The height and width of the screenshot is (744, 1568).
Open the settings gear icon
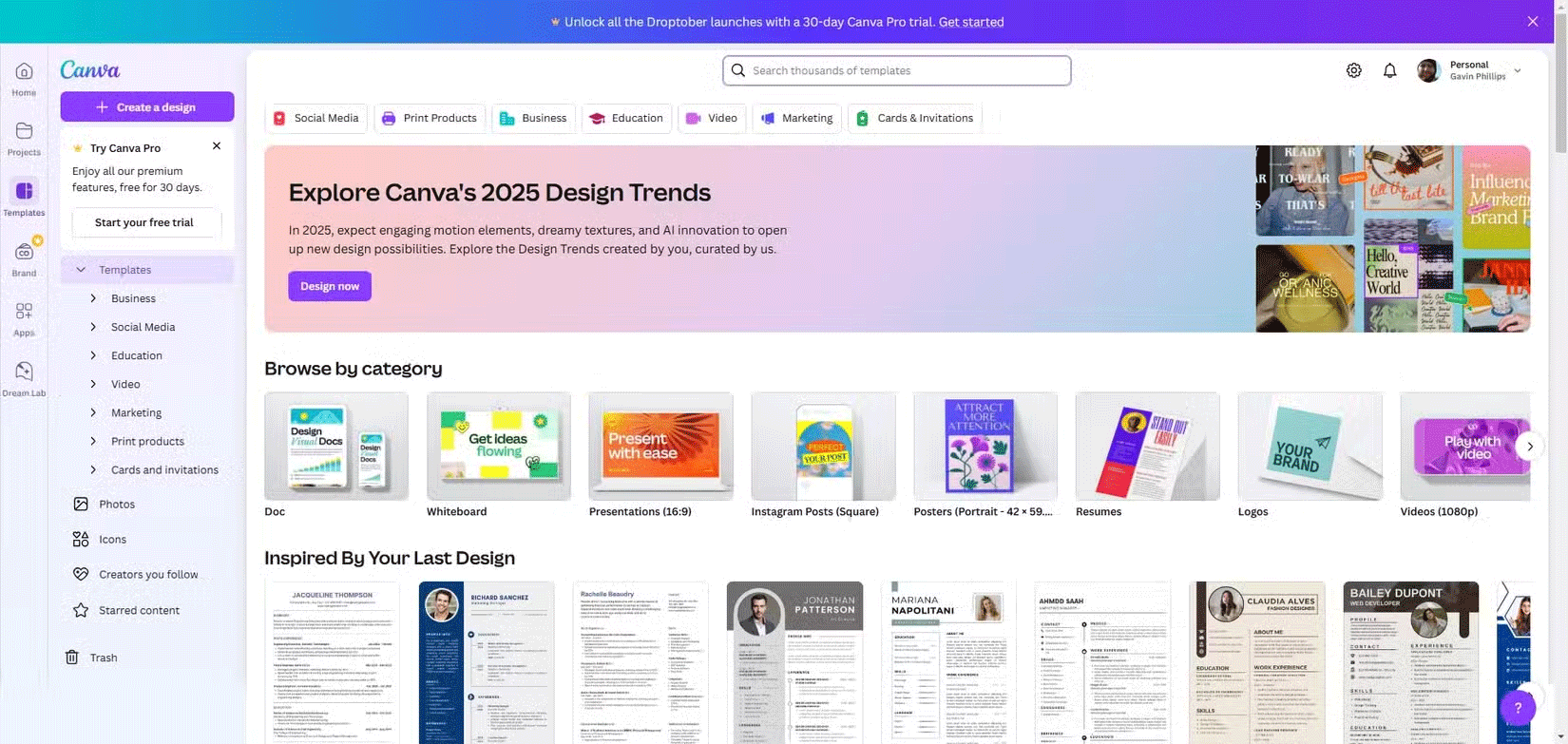(x=1354, y=70)
